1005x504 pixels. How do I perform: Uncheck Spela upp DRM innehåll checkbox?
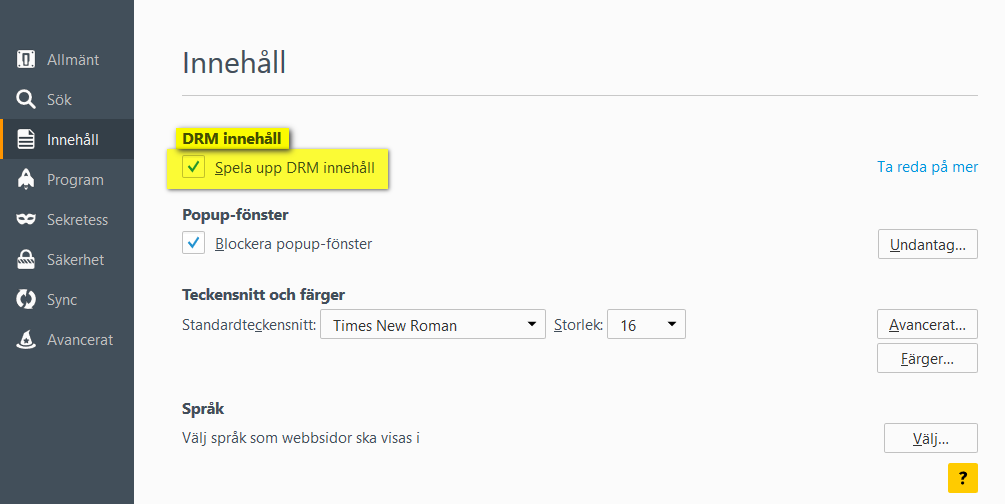click(194, 167)
